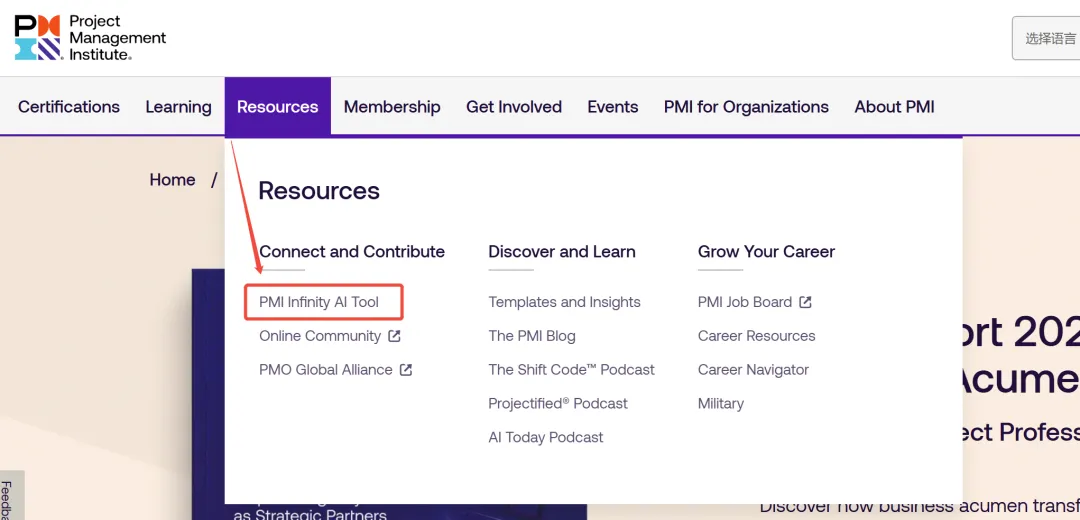This screenshot has height=520, width=1080.
Task: Expand the Get Involved menu
Action: tap(514, 107)
